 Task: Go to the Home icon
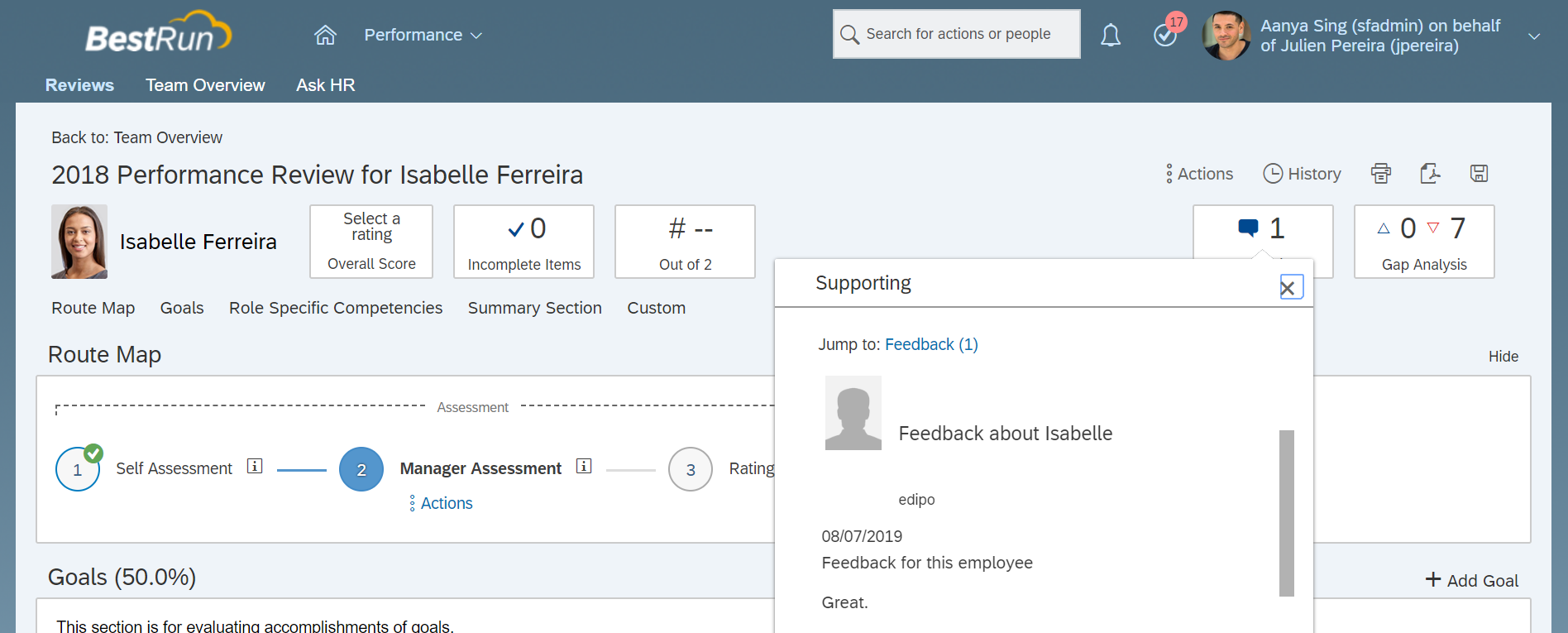click(x=325, y=35)
